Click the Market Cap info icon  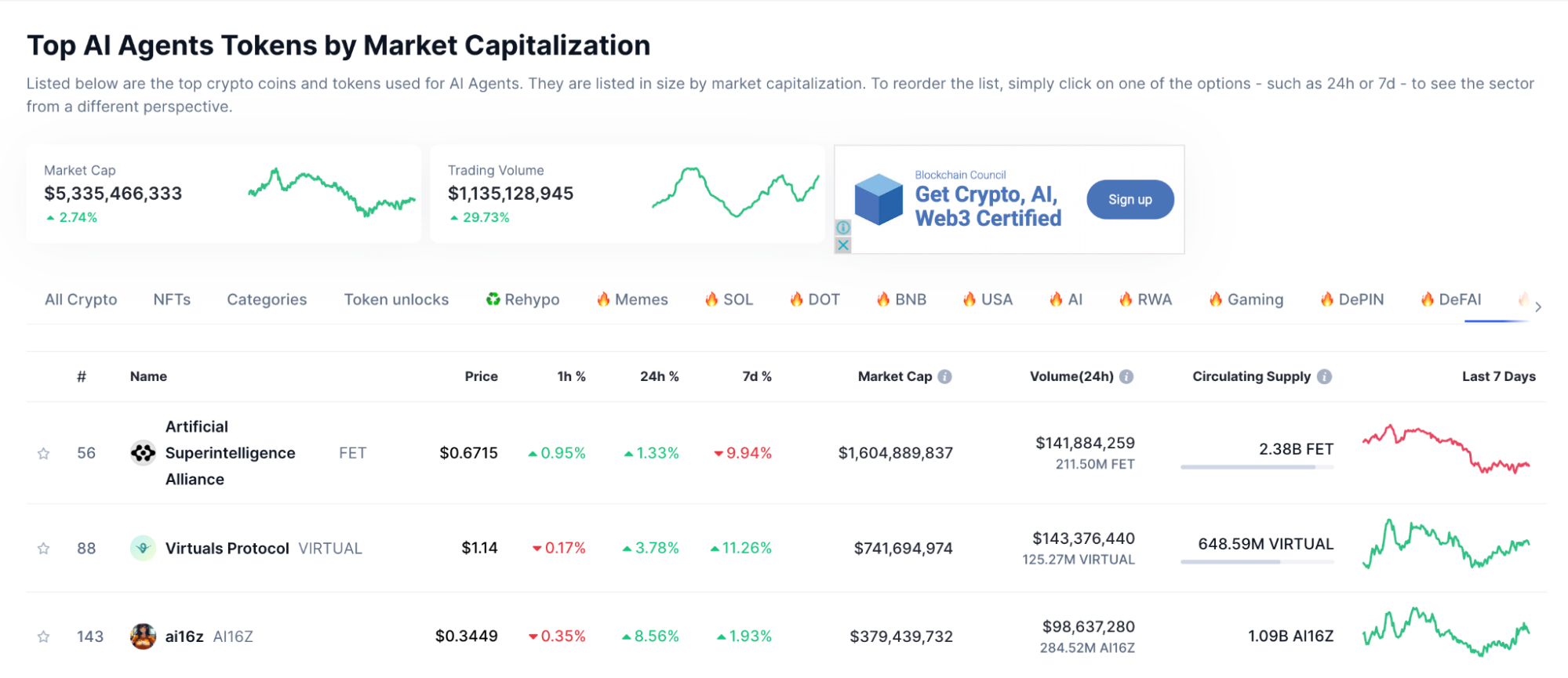(945, 377)
